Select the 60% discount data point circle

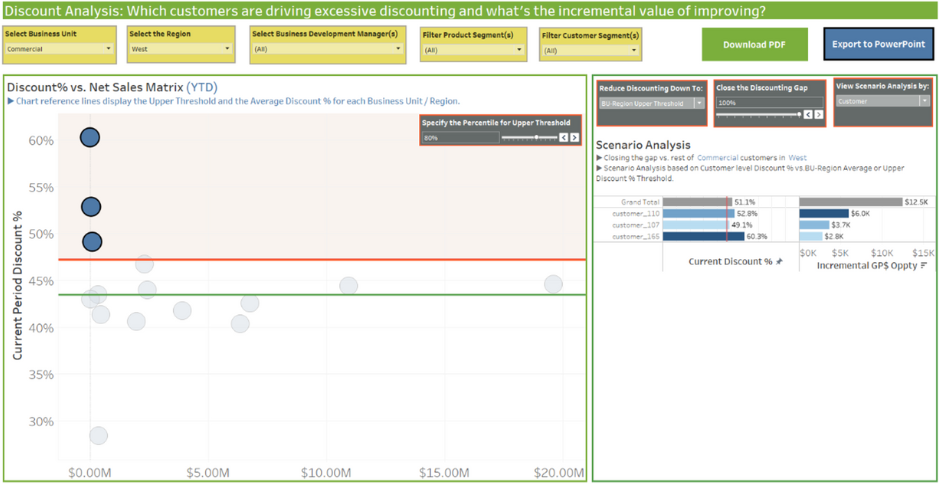[90, 138]
